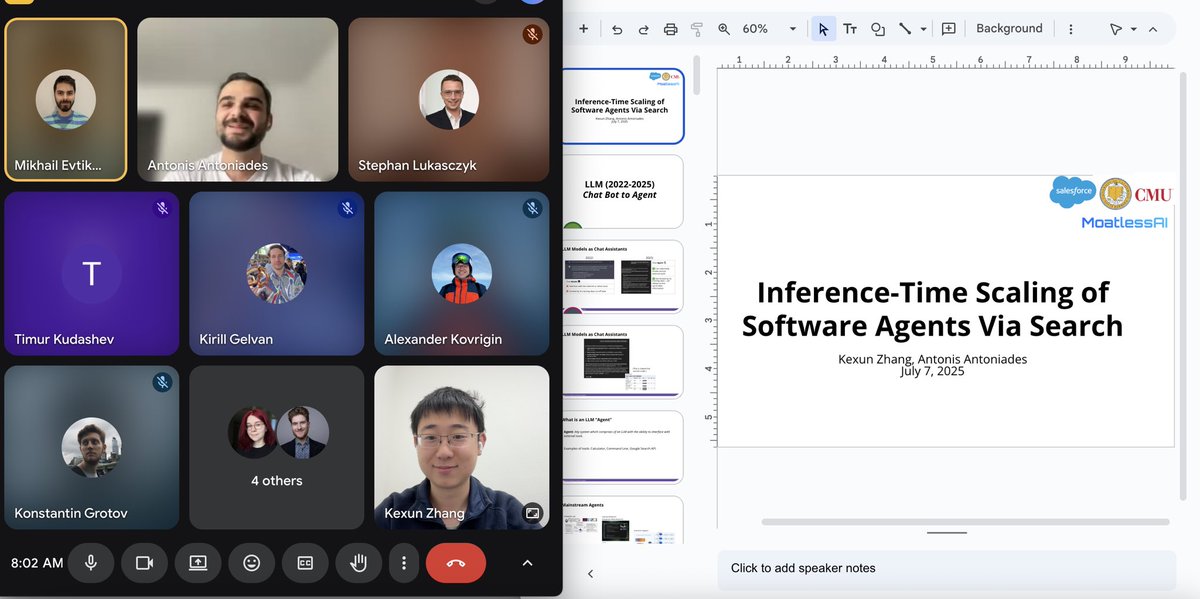This screenshot has height=599, width=1200.
Task: Open picture-in-picture on Kexun Zhang's tile
Action: [532, 512]
